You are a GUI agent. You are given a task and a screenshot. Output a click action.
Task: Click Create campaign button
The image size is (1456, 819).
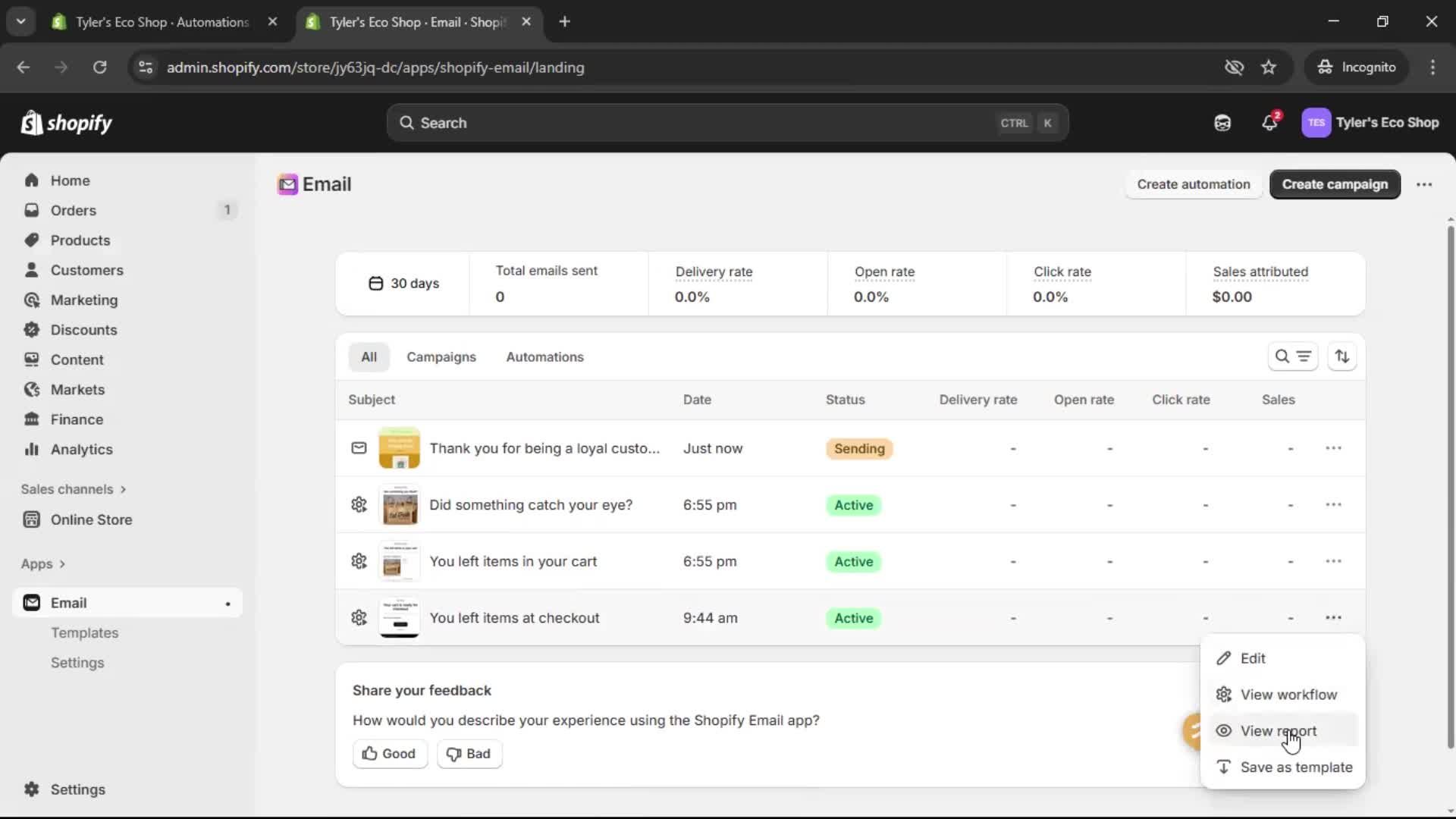click(x=1335, y=184)
